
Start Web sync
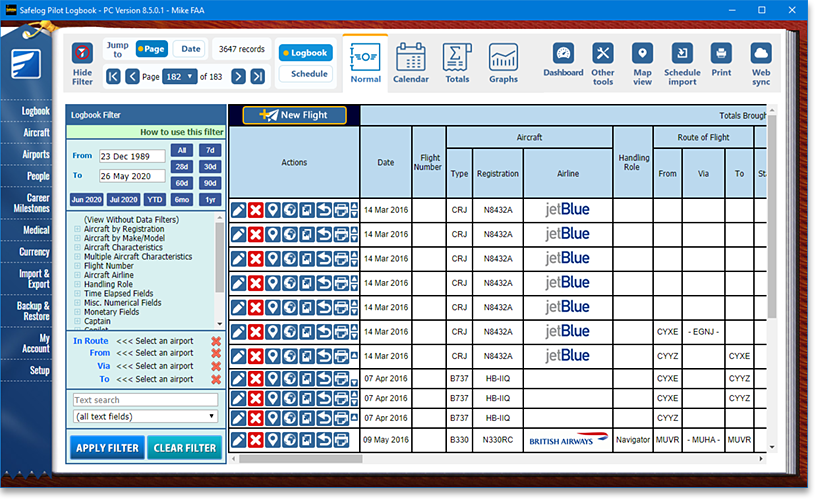click(761, 64)
